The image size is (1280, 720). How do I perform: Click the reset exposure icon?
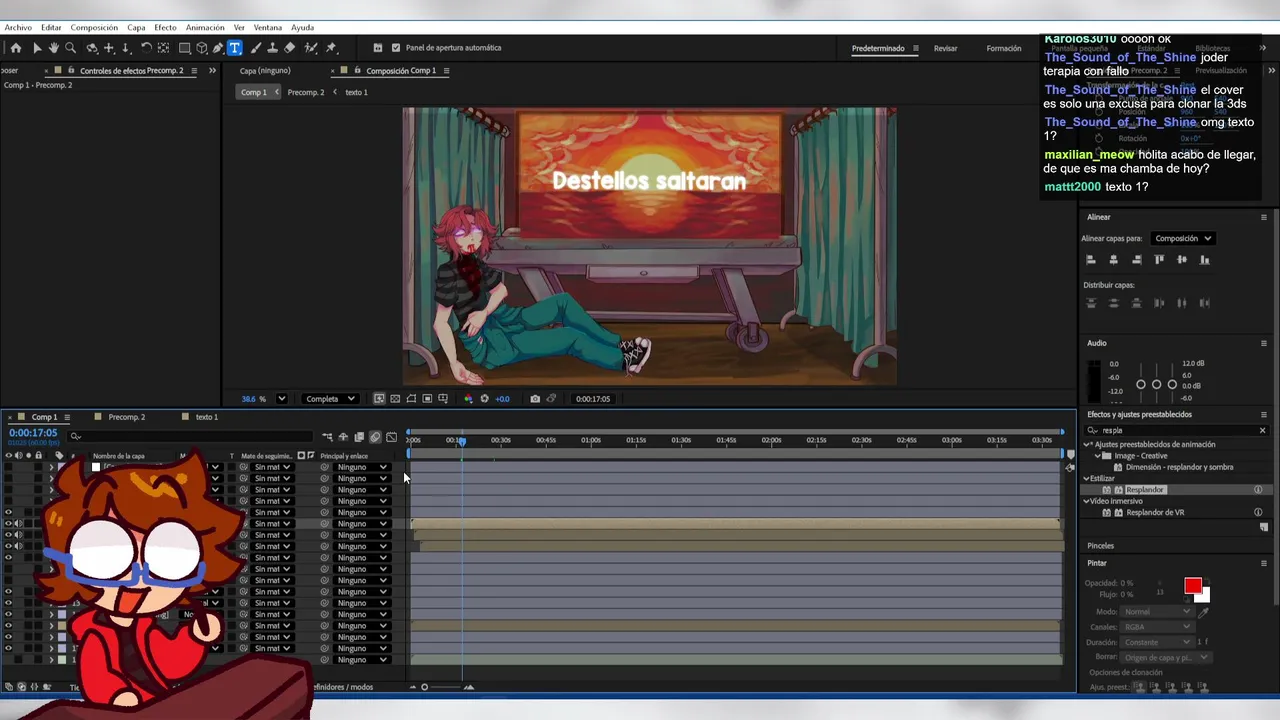coord(485,399)
